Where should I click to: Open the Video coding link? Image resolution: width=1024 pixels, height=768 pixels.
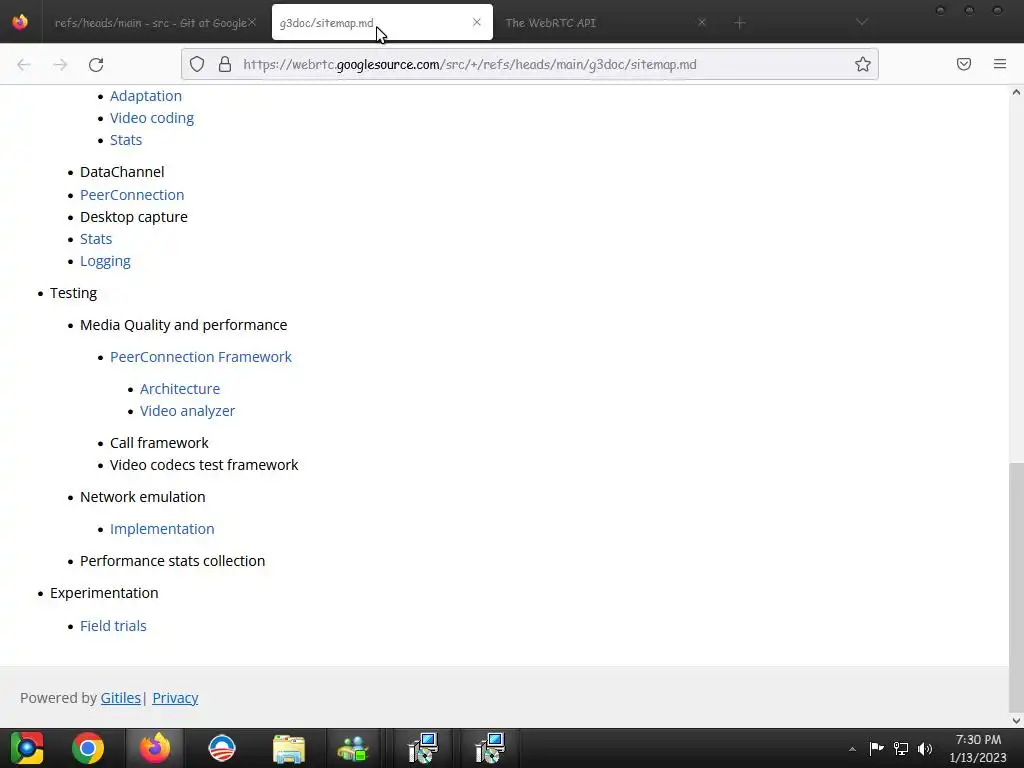point(152,118)
